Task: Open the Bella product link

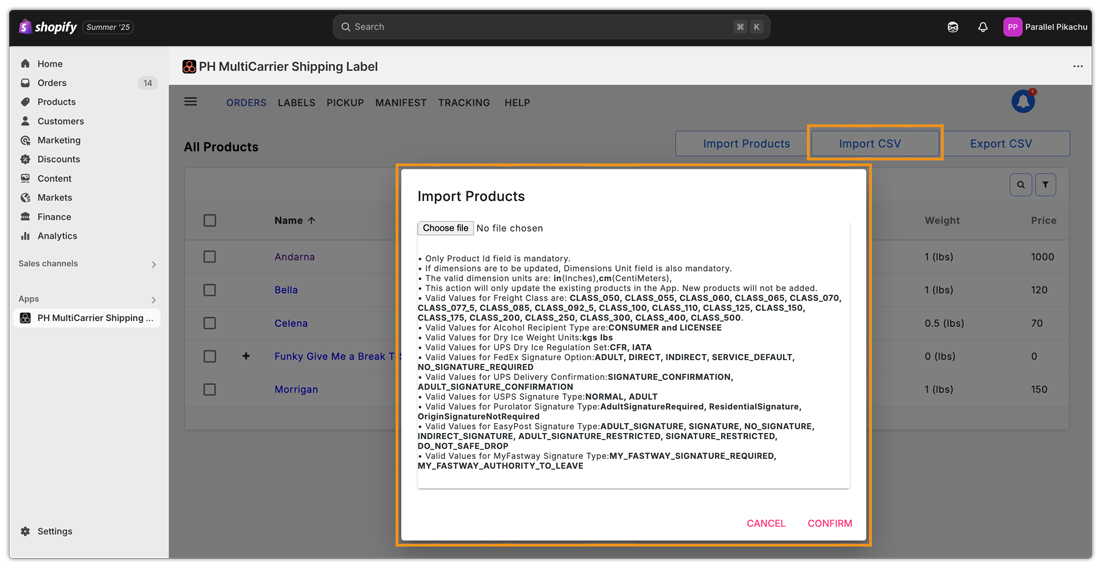Action: click(286, 290)
